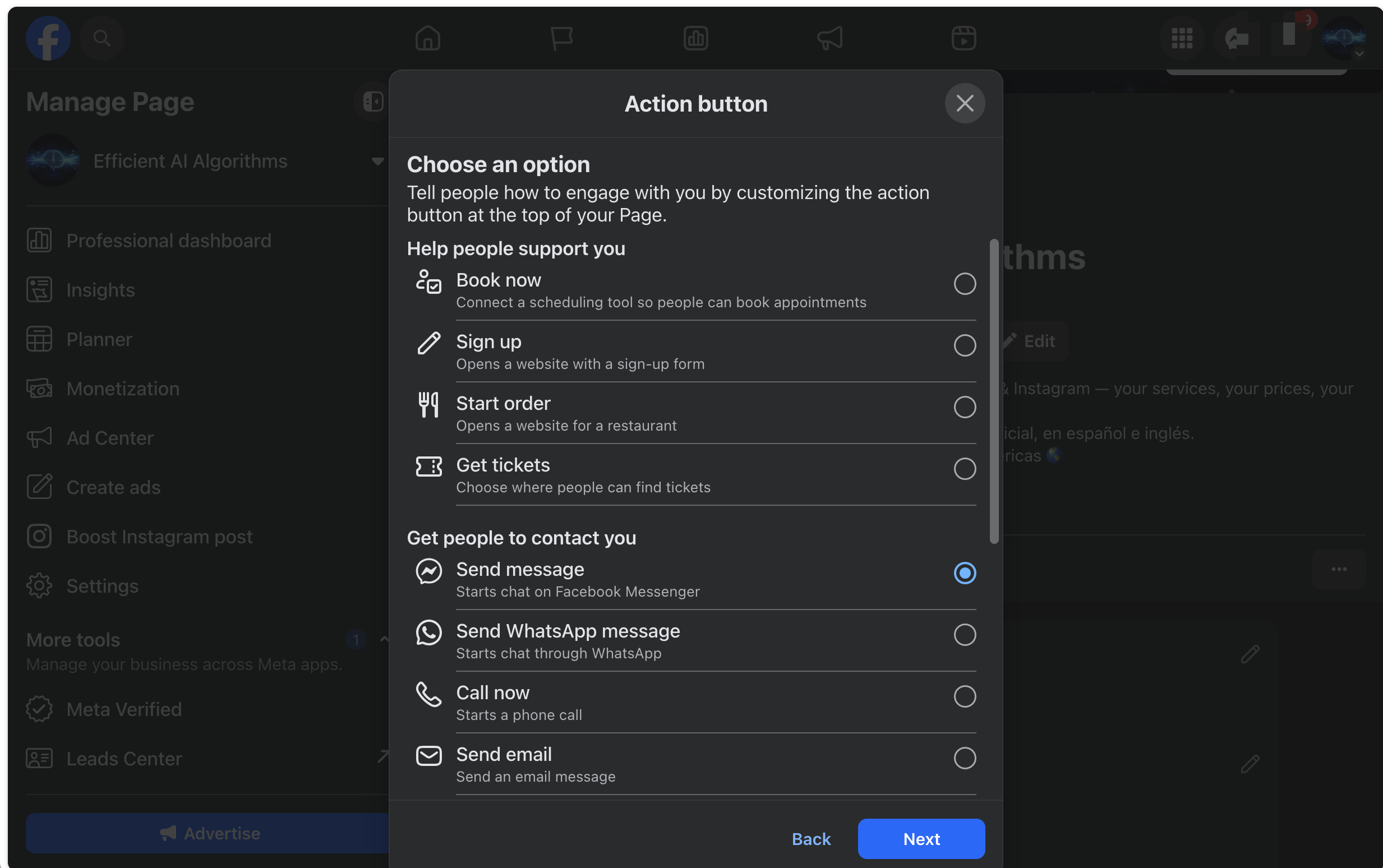
Task: Open the Messenger icon in the top bar
Action: pos(1236,39)
